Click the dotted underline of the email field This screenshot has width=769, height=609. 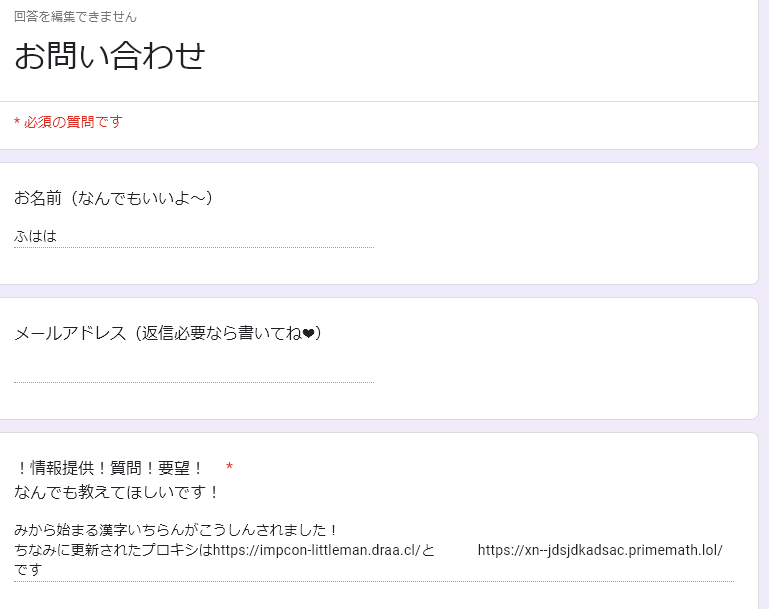coord(194,382)
